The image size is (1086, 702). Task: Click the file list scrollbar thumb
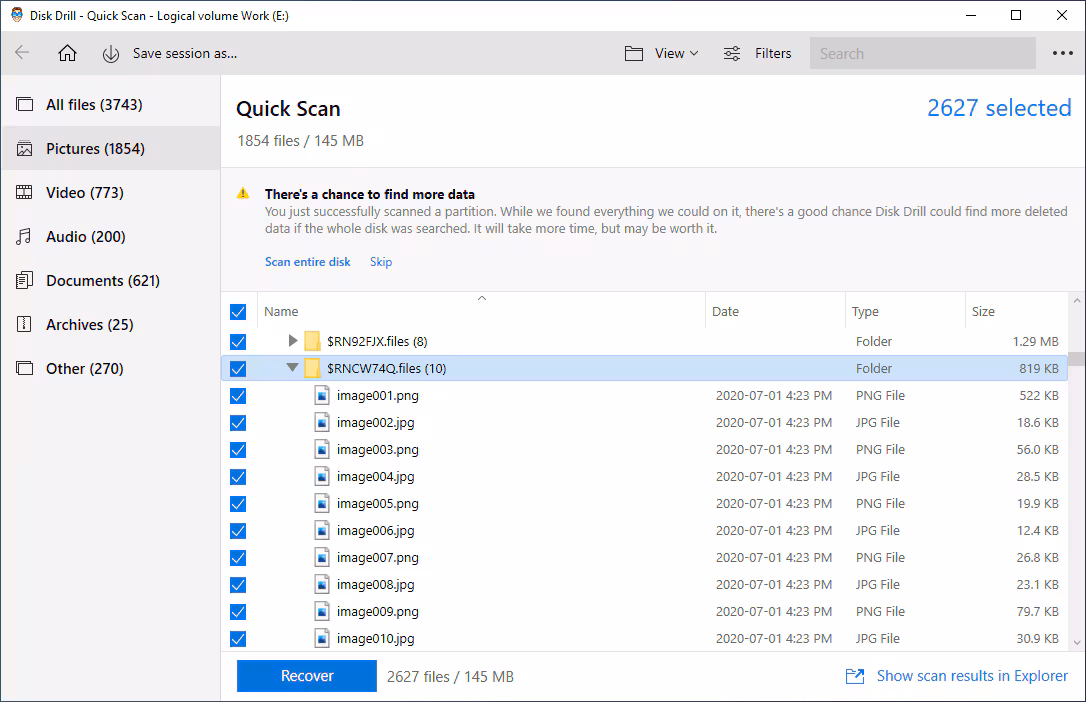tap(1076, 359)
